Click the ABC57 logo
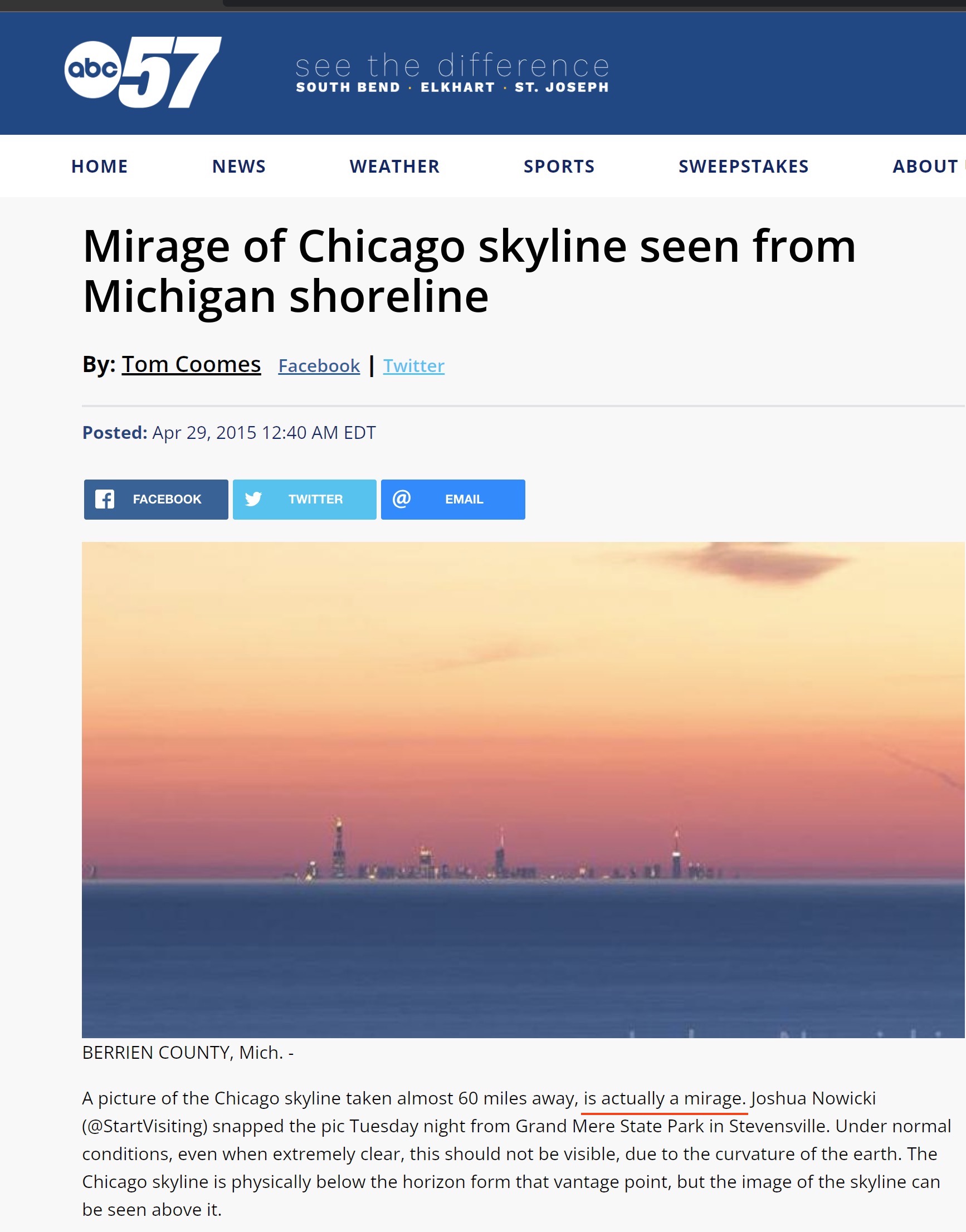Image resolution: width=966 pixels, height=1232 pixels. click(x=143, y=72)
